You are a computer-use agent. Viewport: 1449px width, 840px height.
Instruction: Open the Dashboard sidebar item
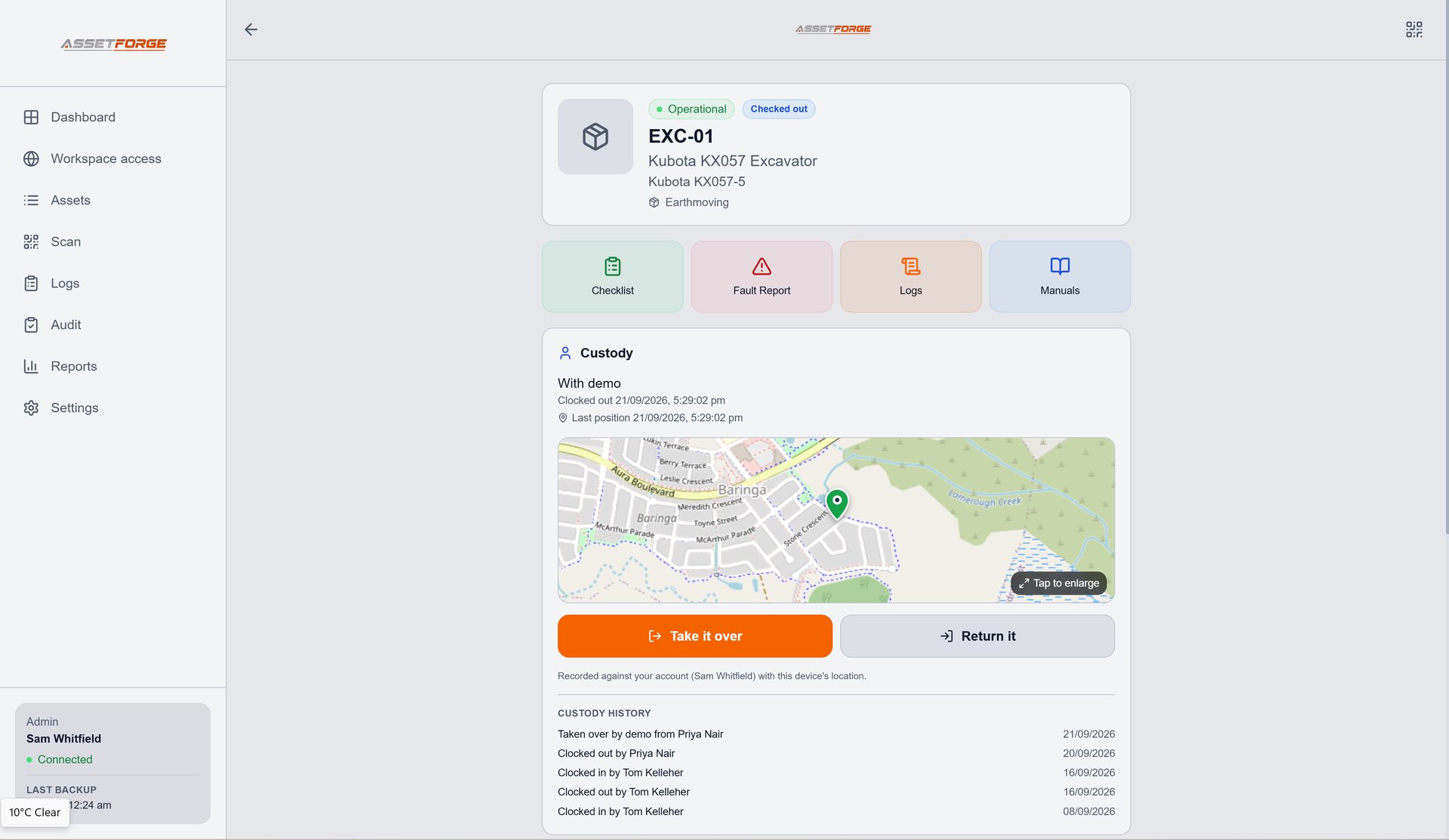point(113,117)
